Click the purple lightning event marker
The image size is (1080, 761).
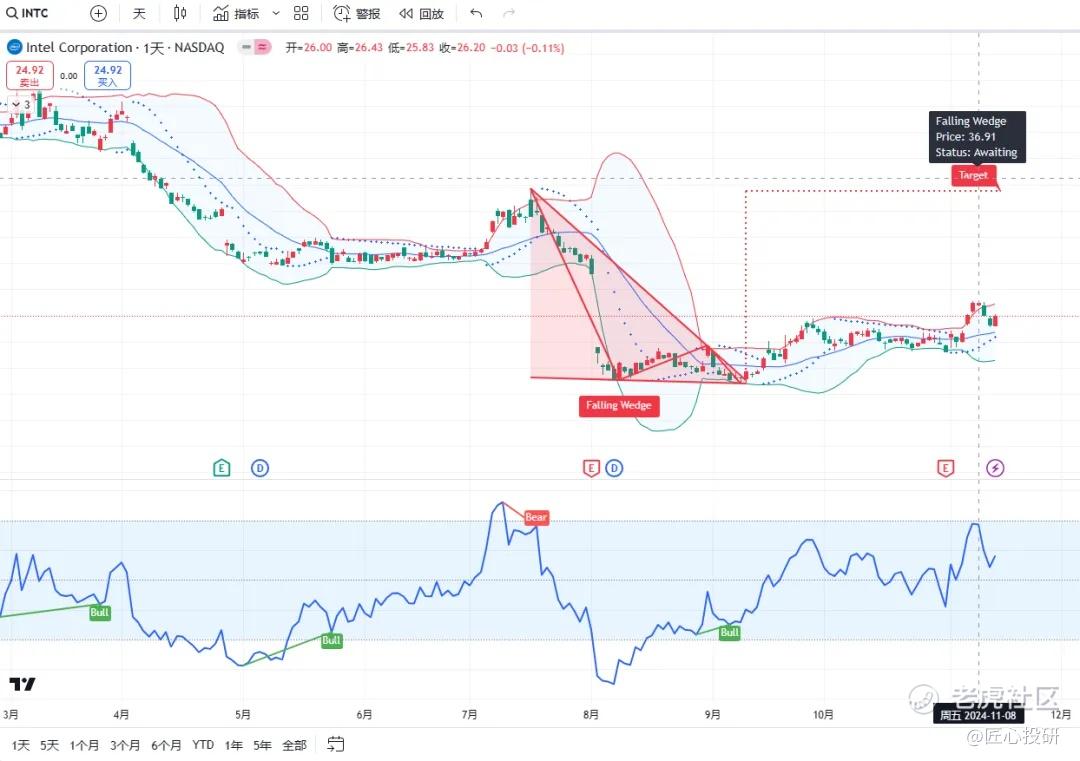coord(995,468)
